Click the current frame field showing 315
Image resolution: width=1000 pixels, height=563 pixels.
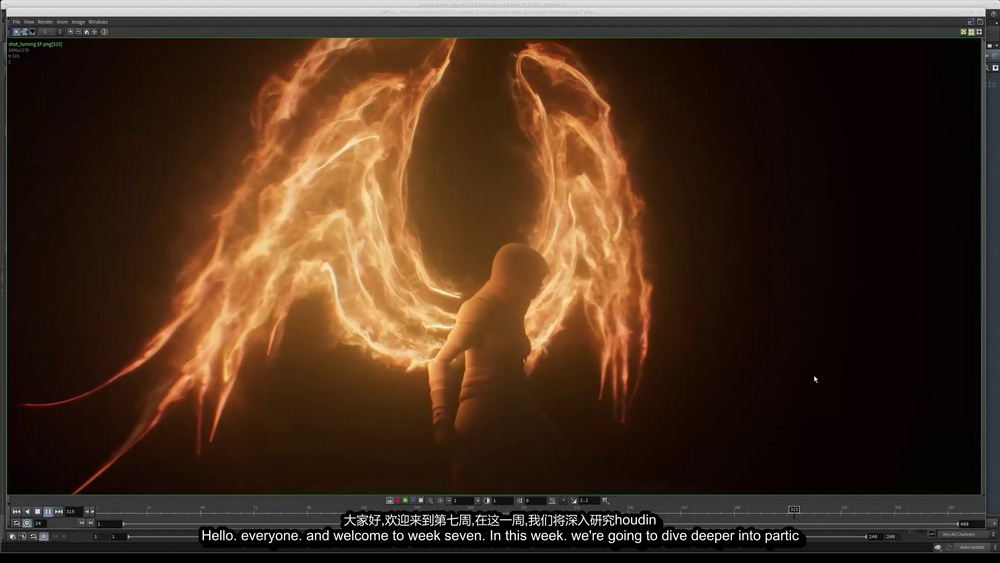(75, 512)
